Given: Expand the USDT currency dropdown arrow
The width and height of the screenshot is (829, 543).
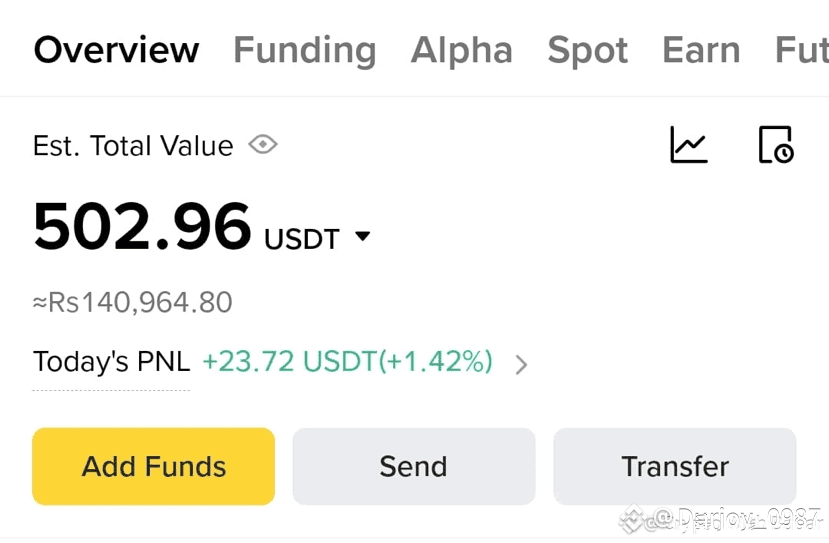Looking at the screenshot, I should (363, 237).
